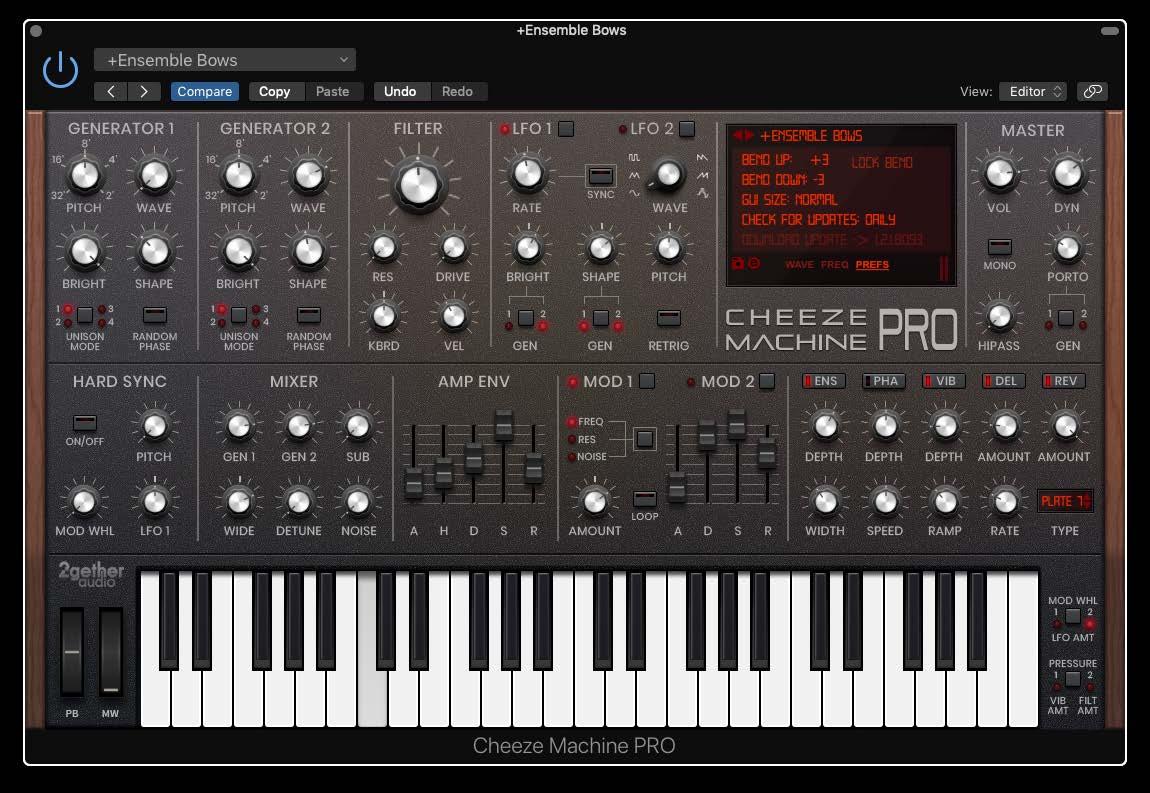
Task: Click Generator 1 BRIGHT knob
Action: tap(84, 252)
